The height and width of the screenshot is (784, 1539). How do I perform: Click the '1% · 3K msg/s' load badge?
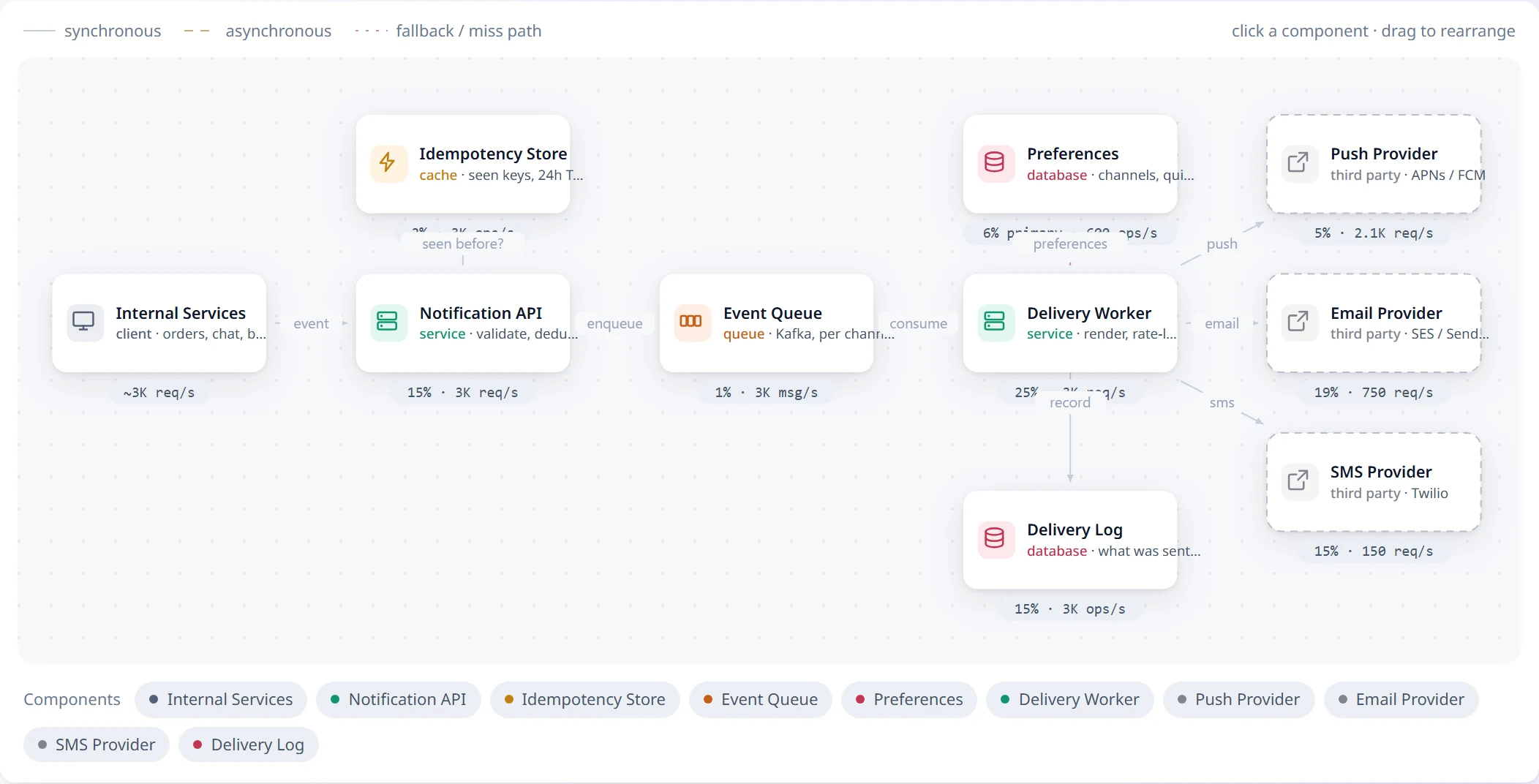click(x=767, y=393)
